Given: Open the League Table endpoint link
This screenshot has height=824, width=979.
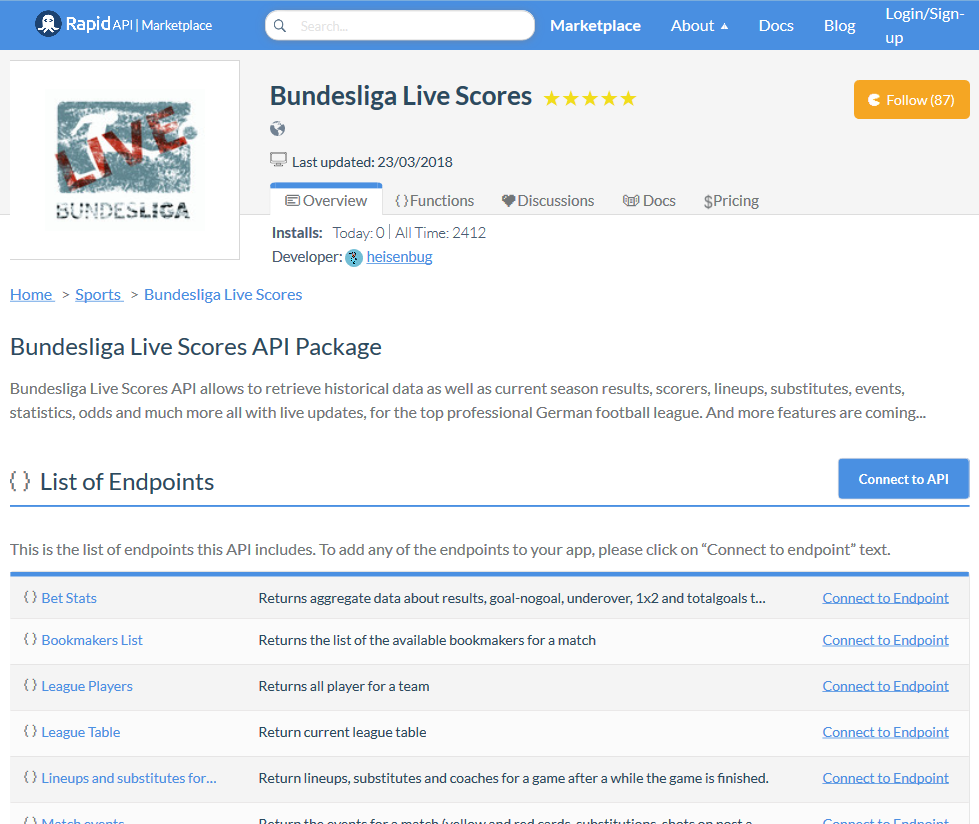Looking at the screenshot, I should tap(81, 732).
